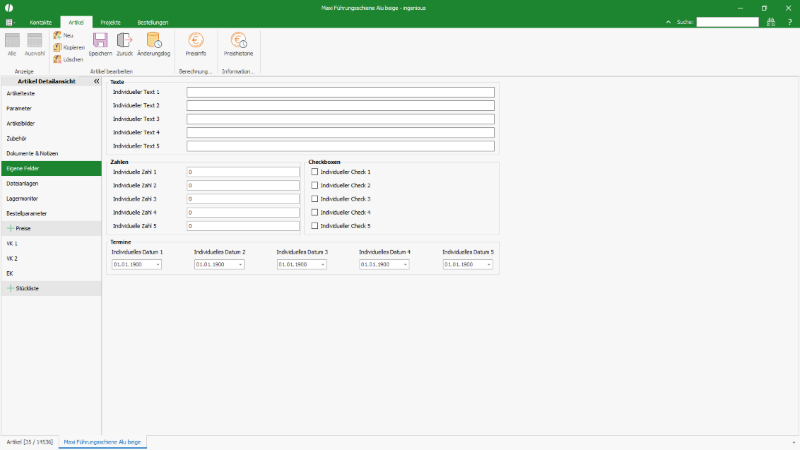Open Individuelles Datum 2 dropdown
Image resolution: width=800 pixels, height=450 pixels.
[240, 264]
